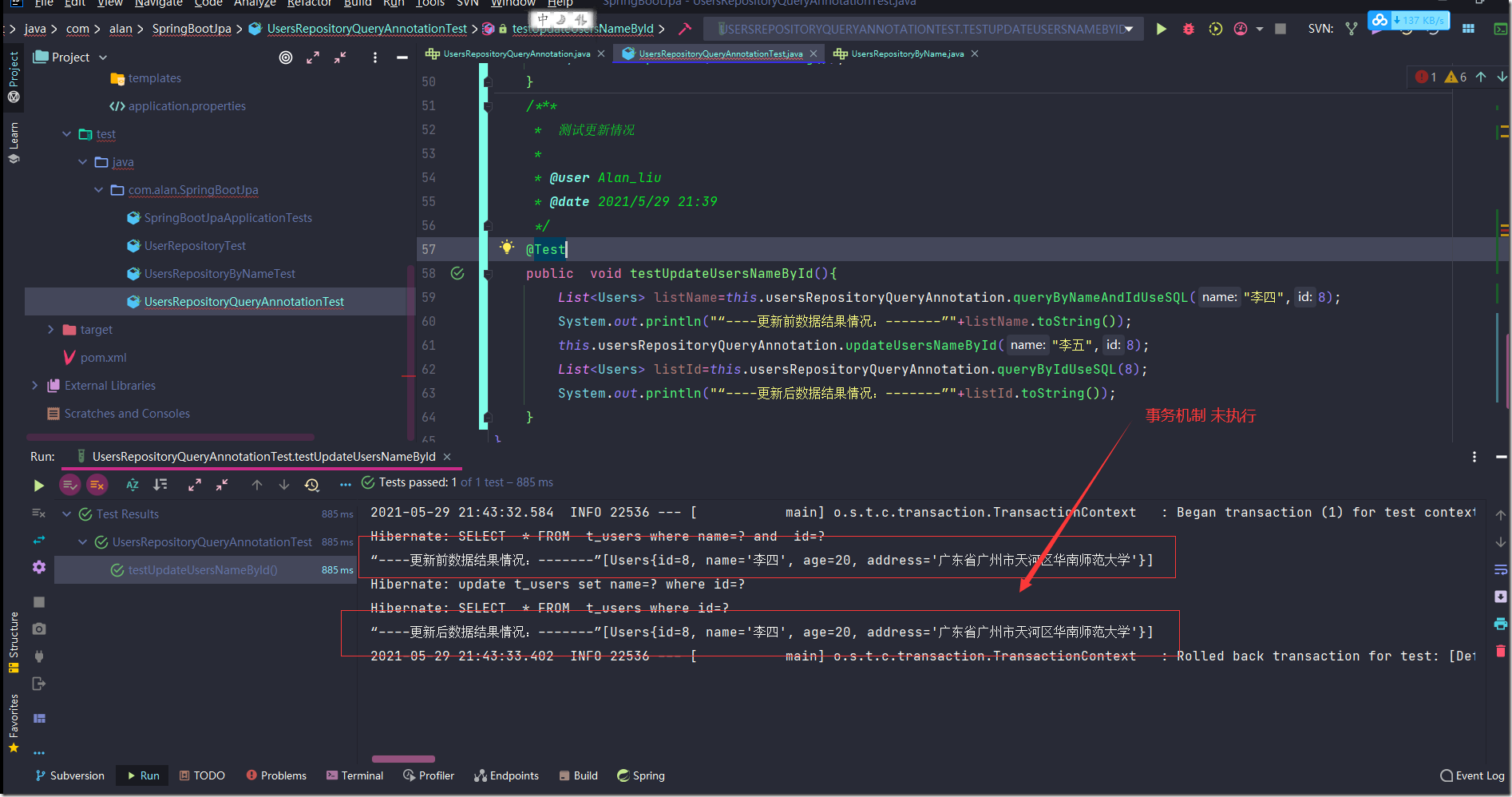The image size is (1512, 797).
Task: Close the UsersRepositoryQueryAnnotationTest.java tab
Action: pos(813,54)
